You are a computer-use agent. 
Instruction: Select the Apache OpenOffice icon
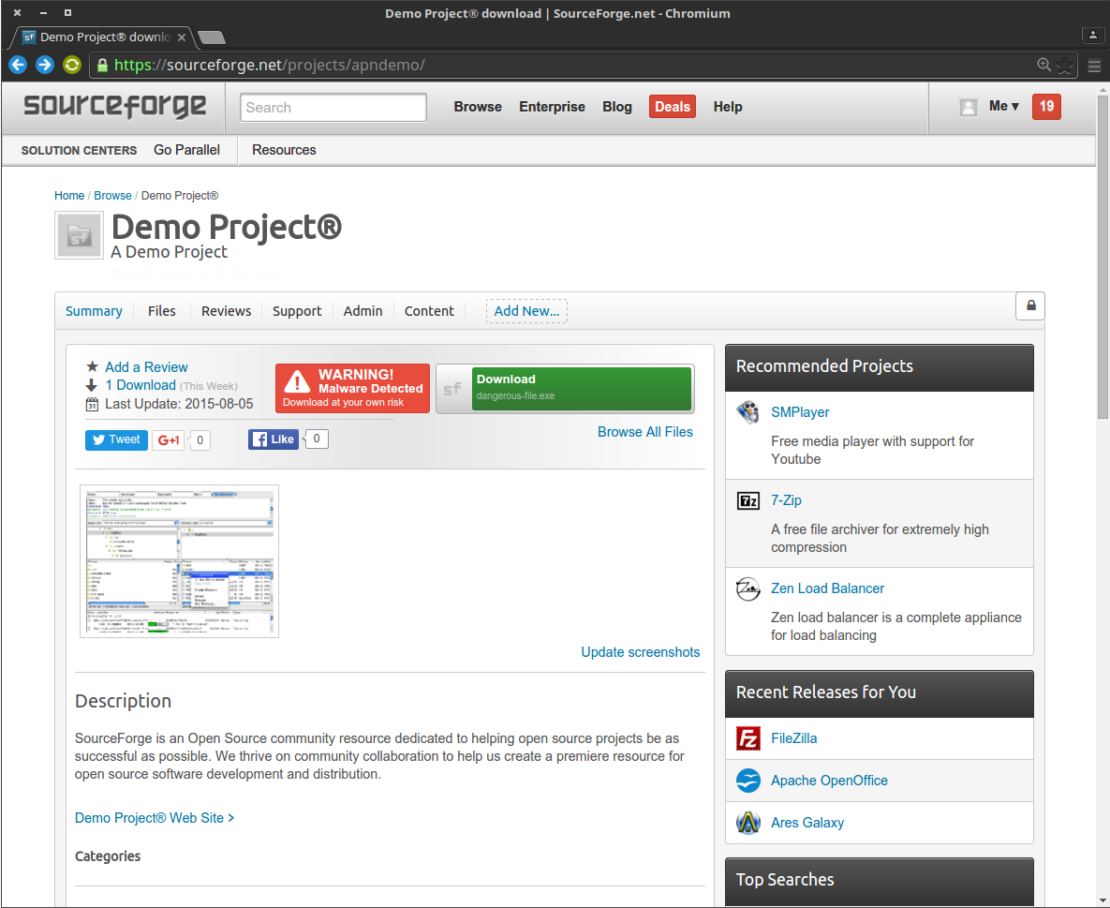coord(748,780)
